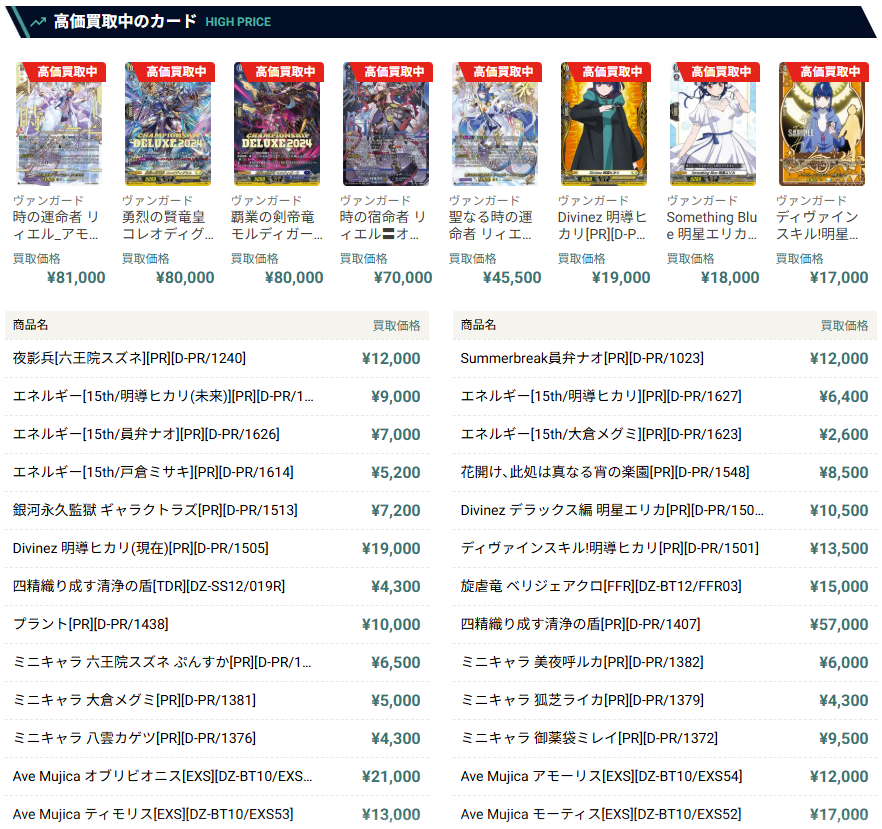
Task: Click the 時の運命者 リィエル card title
Action: click(x=56, y=225)
